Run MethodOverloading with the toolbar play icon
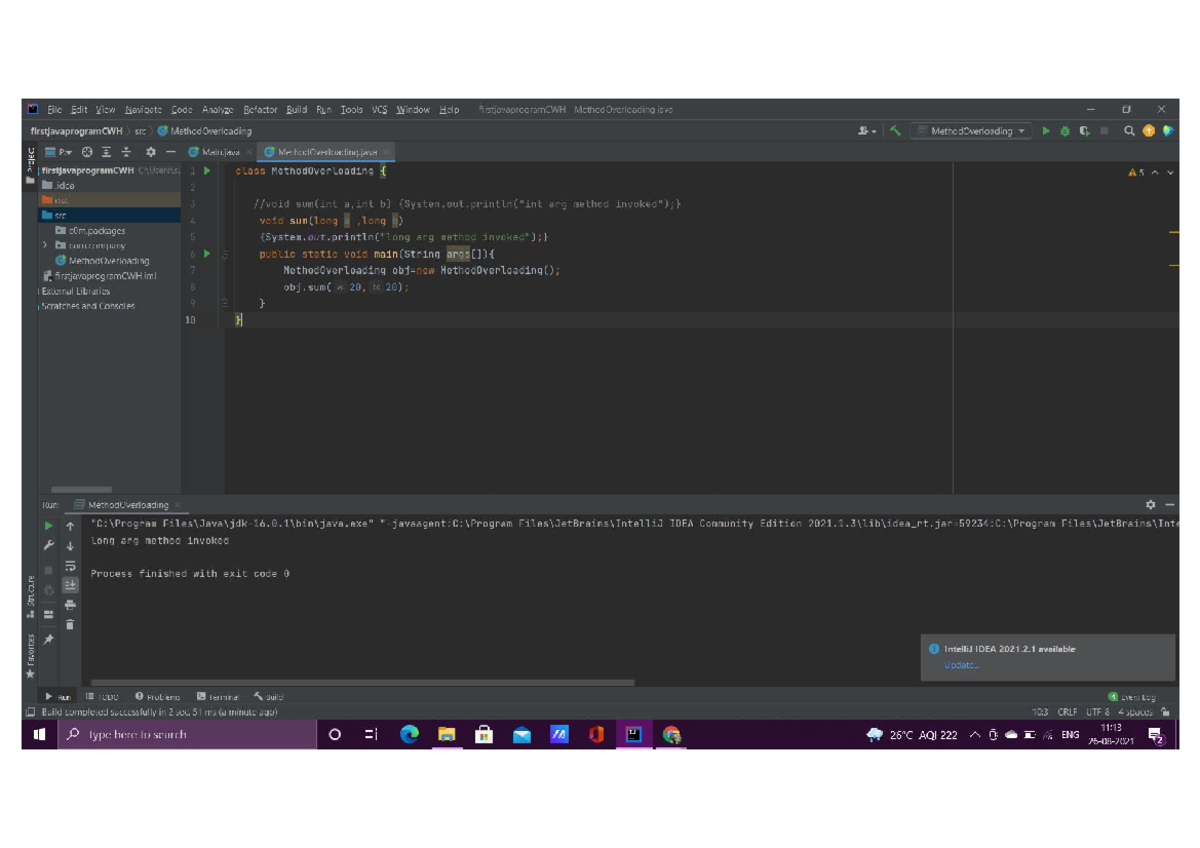1200x848 pixels. pos(1046,131)
